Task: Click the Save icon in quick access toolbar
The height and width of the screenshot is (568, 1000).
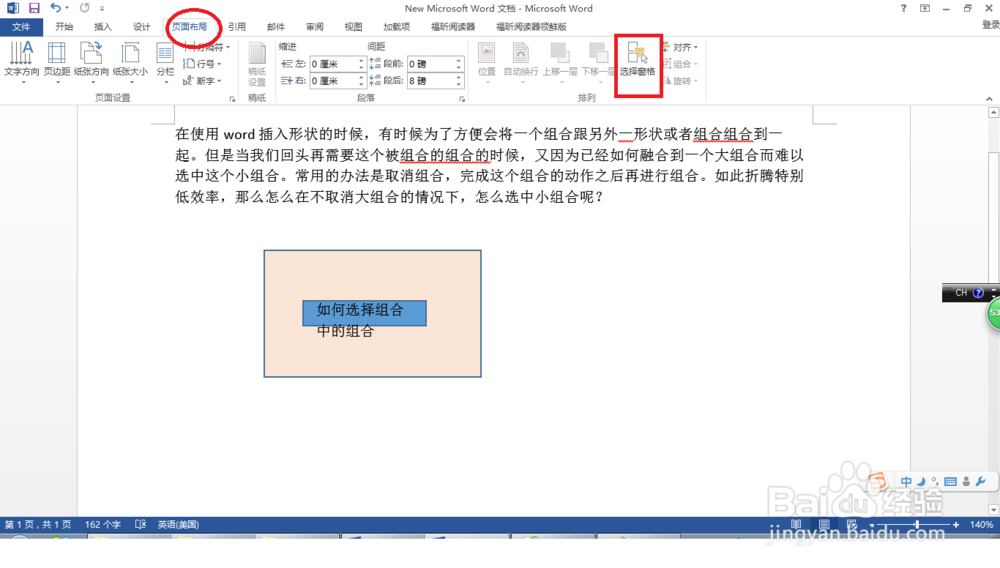Action: (x=34, y=8)
